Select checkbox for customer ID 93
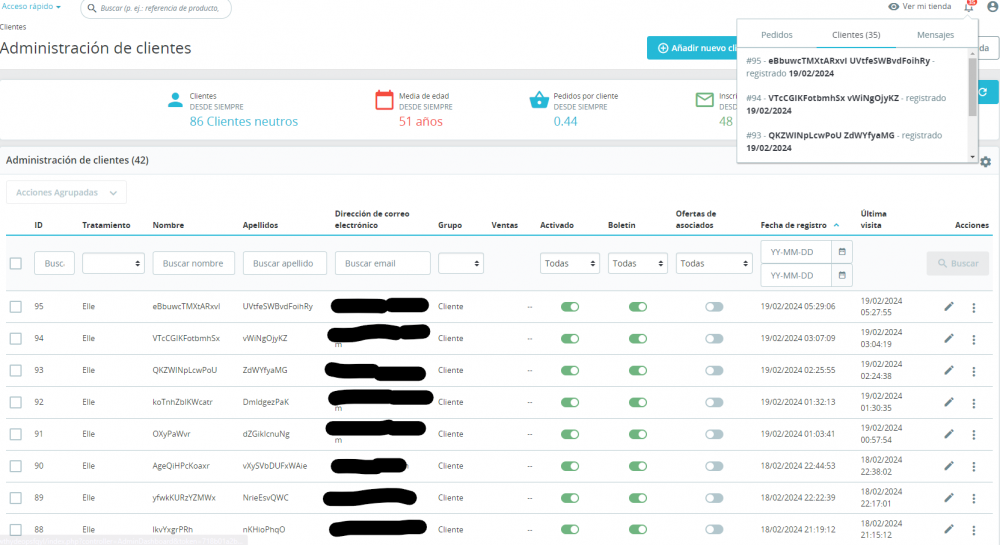Screen dimensions: 1000x545 [x=16, y=370]
